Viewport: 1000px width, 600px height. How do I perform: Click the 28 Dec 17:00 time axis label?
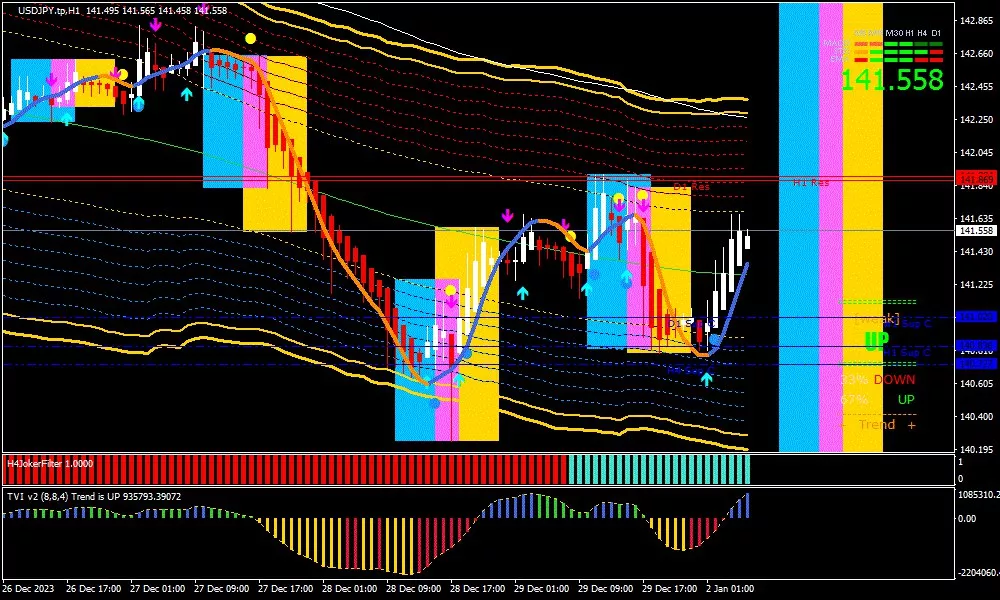477,589
